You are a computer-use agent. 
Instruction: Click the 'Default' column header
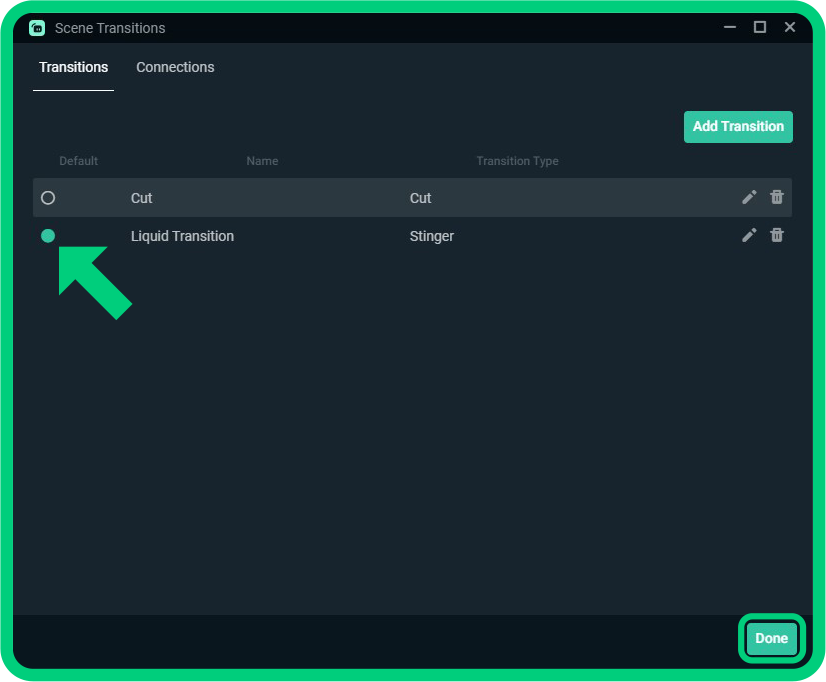[78, 161]
